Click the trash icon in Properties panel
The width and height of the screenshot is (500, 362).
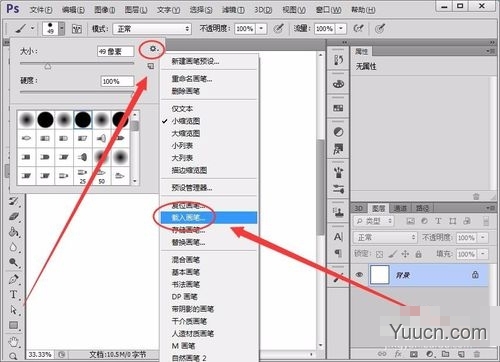tap(476, 196)
